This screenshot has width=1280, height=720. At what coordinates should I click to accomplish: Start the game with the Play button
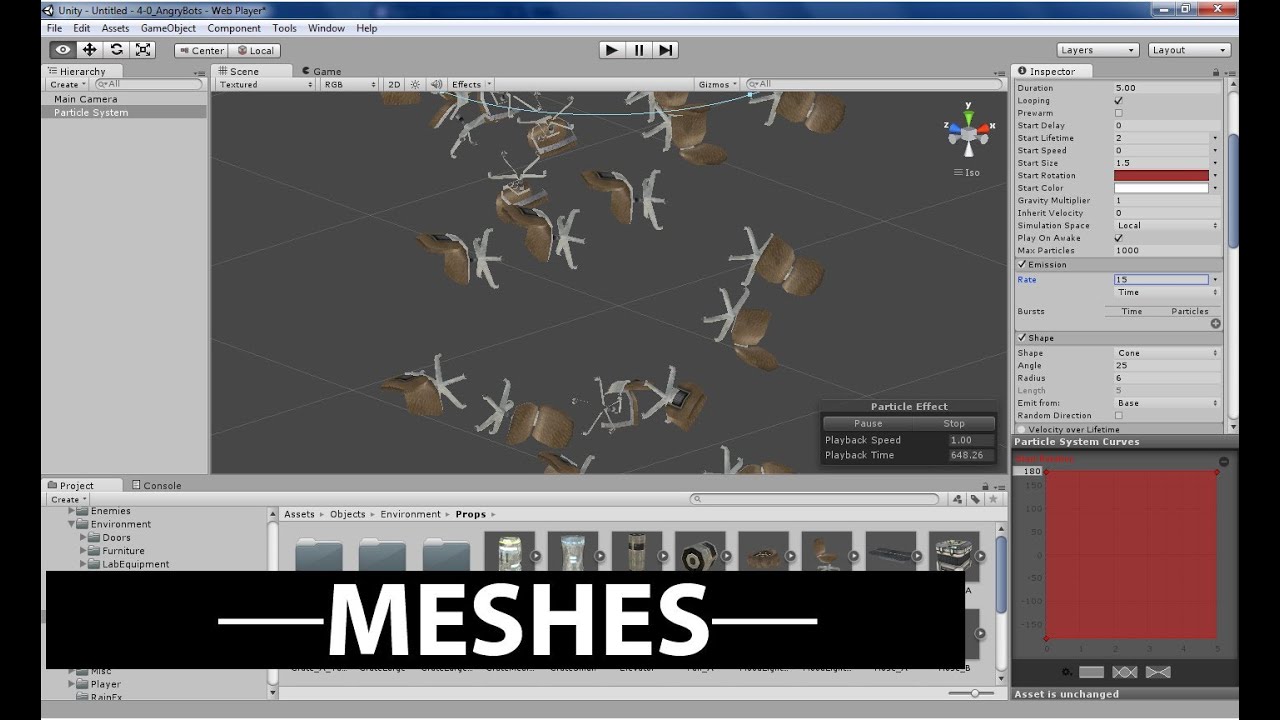pyautogui.click(x=612, y=50)
